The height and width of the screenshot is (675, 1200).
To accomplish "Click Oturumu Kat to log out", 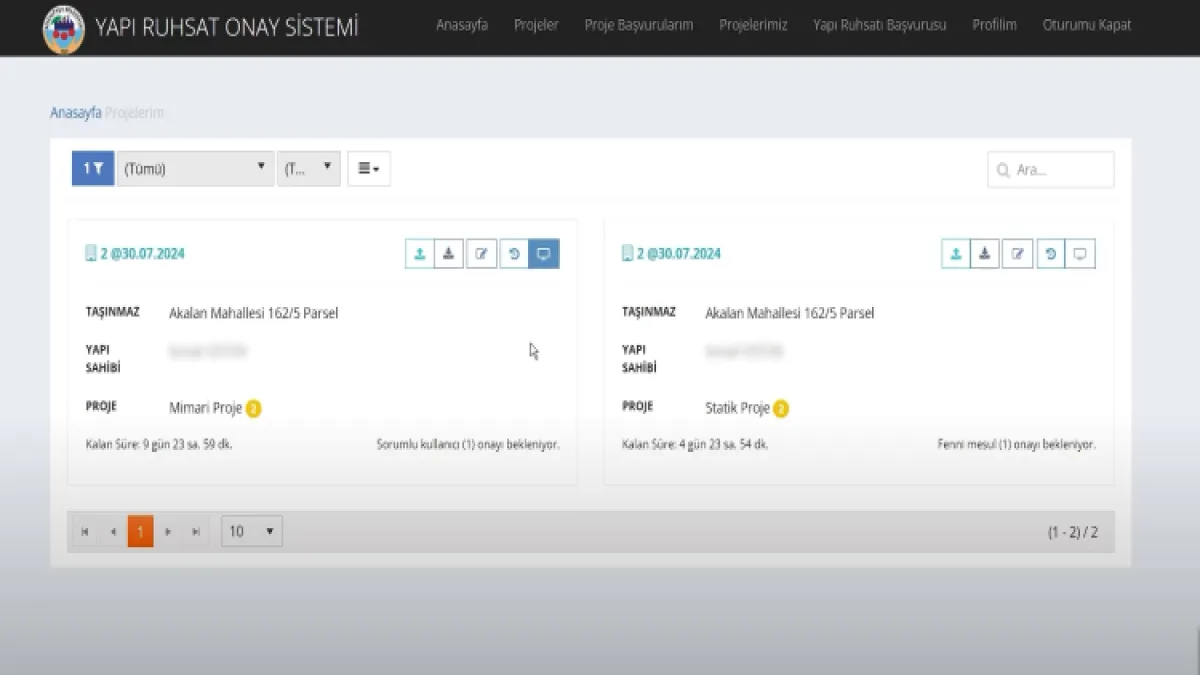I will tap(1086, 25).
